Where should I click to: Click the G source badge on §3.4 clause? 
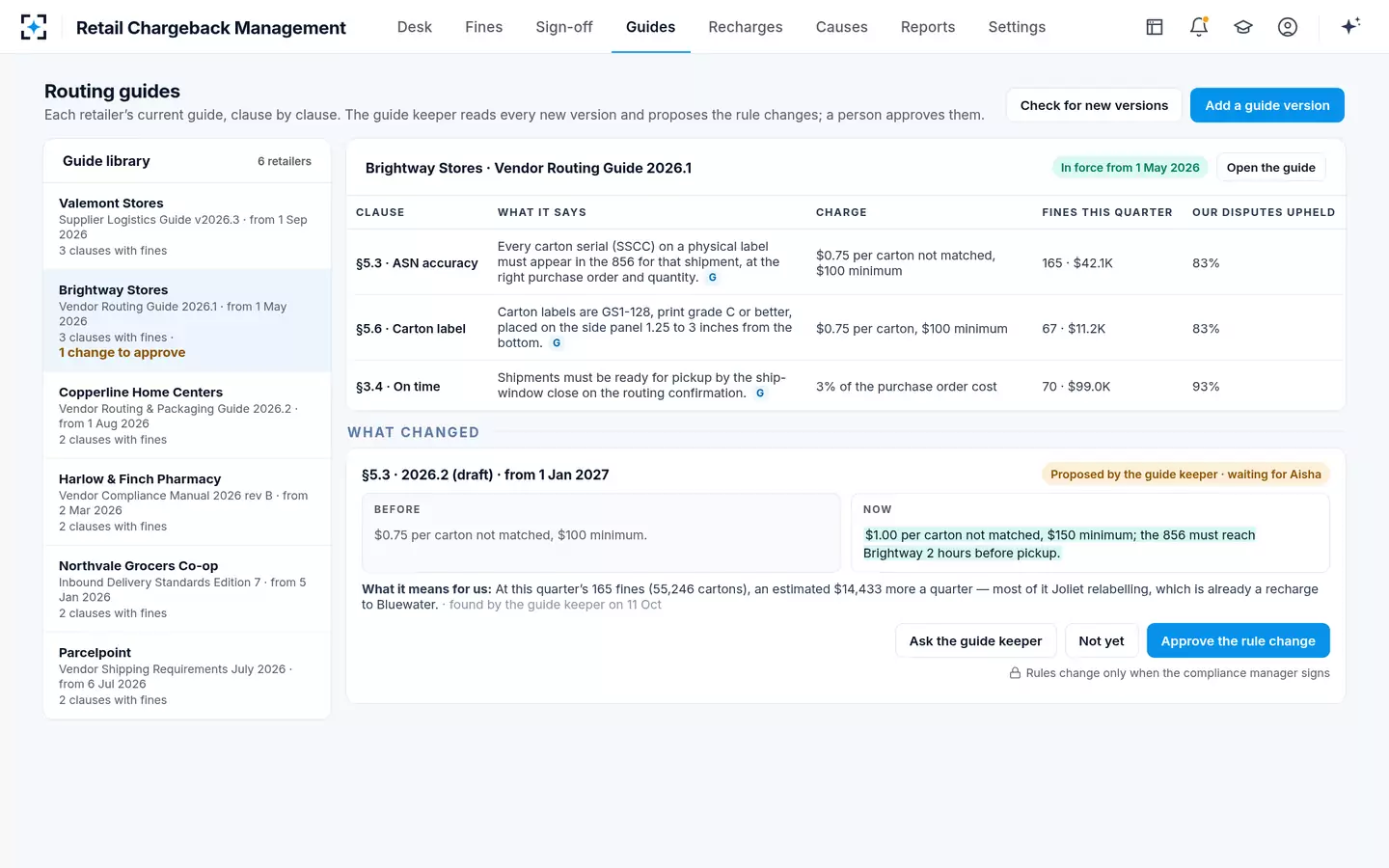click(x=760, y=393)
